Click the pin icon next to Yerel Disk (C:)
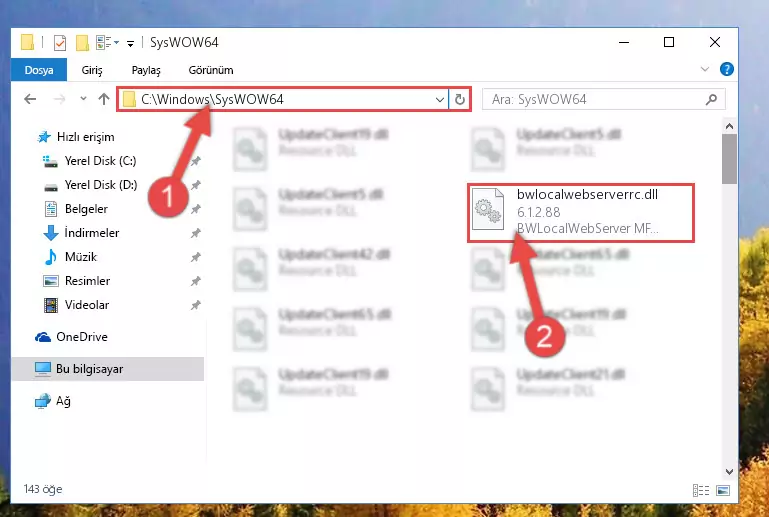 (196, 161)
